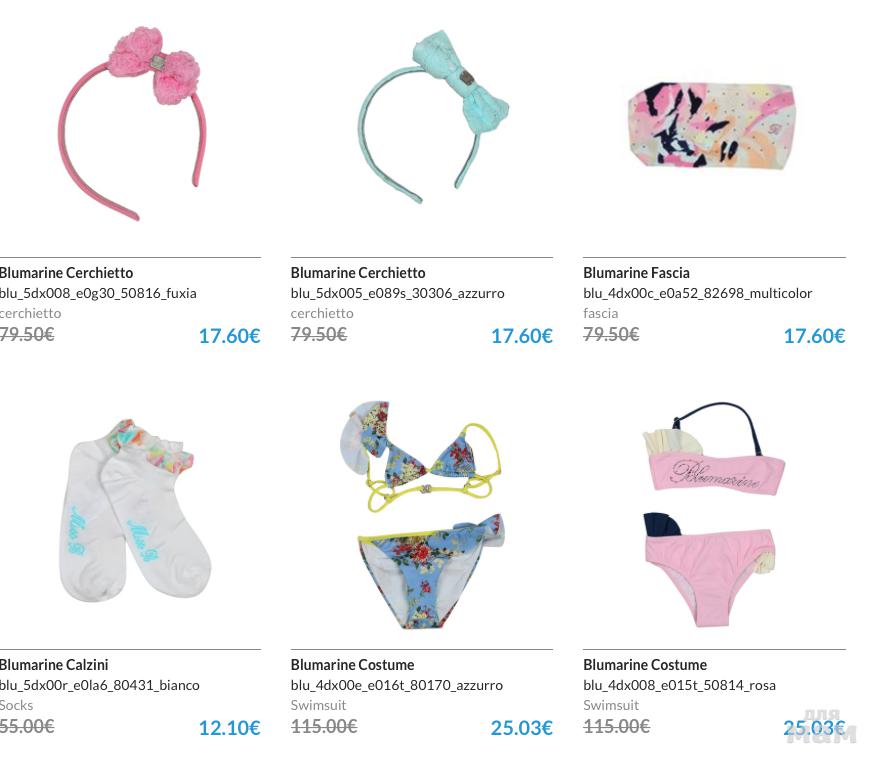Click the Blumarine Fascia product title
Image resolution: width=872 pixels, height=758 pixels.
636,273
